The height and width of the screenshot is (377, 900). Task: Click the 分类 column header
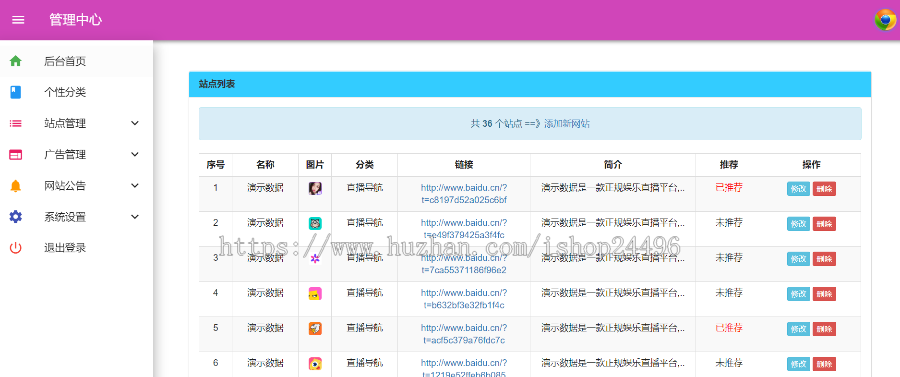pyautogui.click(x=364, y=165)
